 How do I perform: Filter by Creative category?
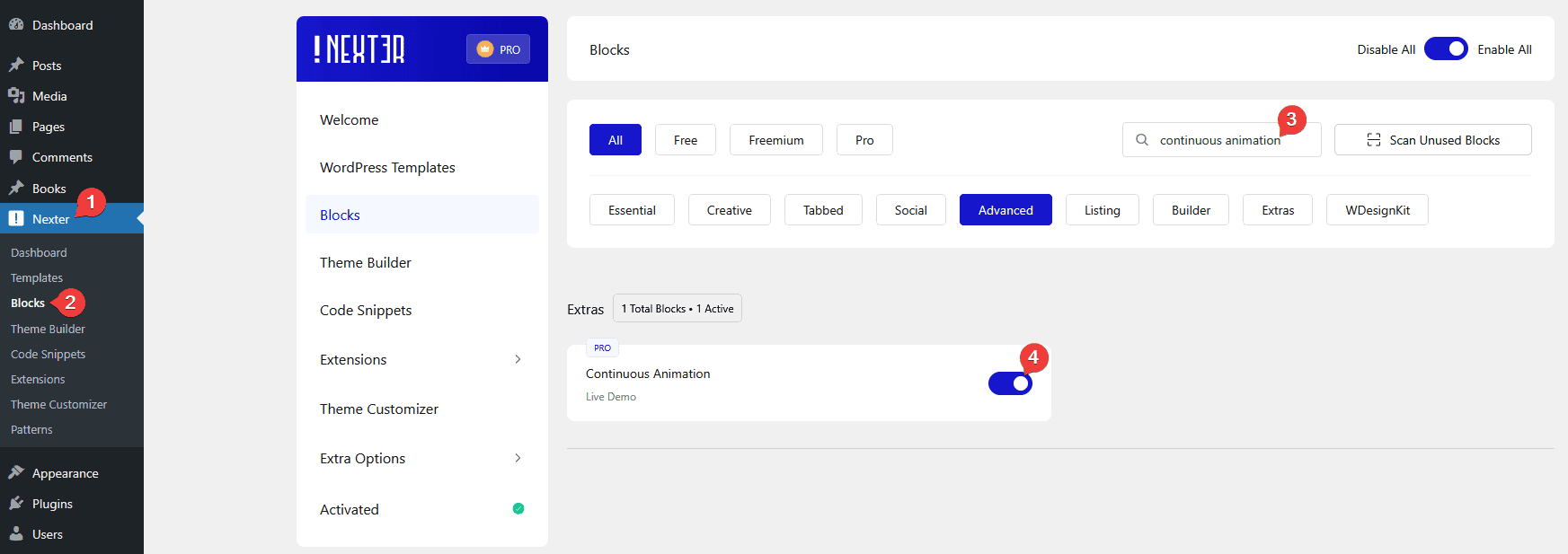click(730, 210)
